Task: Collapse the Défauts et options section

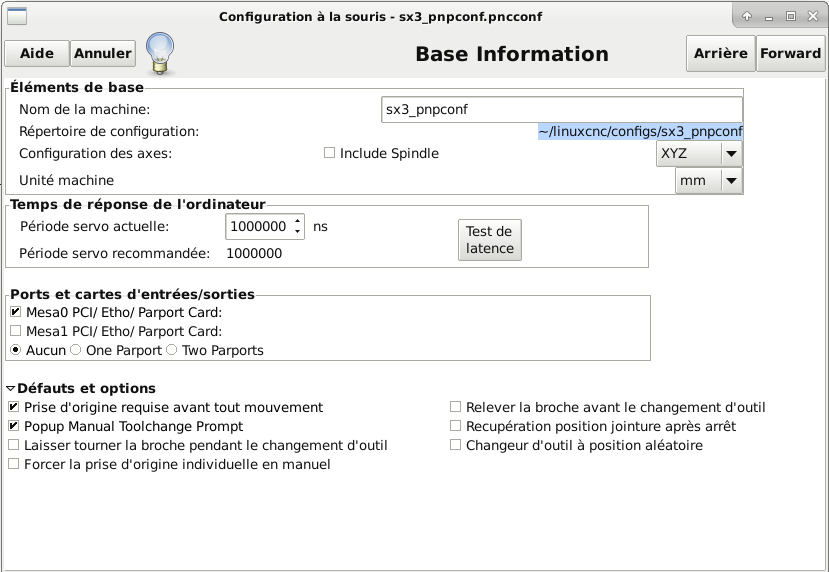Action: [x=11, y=389]
